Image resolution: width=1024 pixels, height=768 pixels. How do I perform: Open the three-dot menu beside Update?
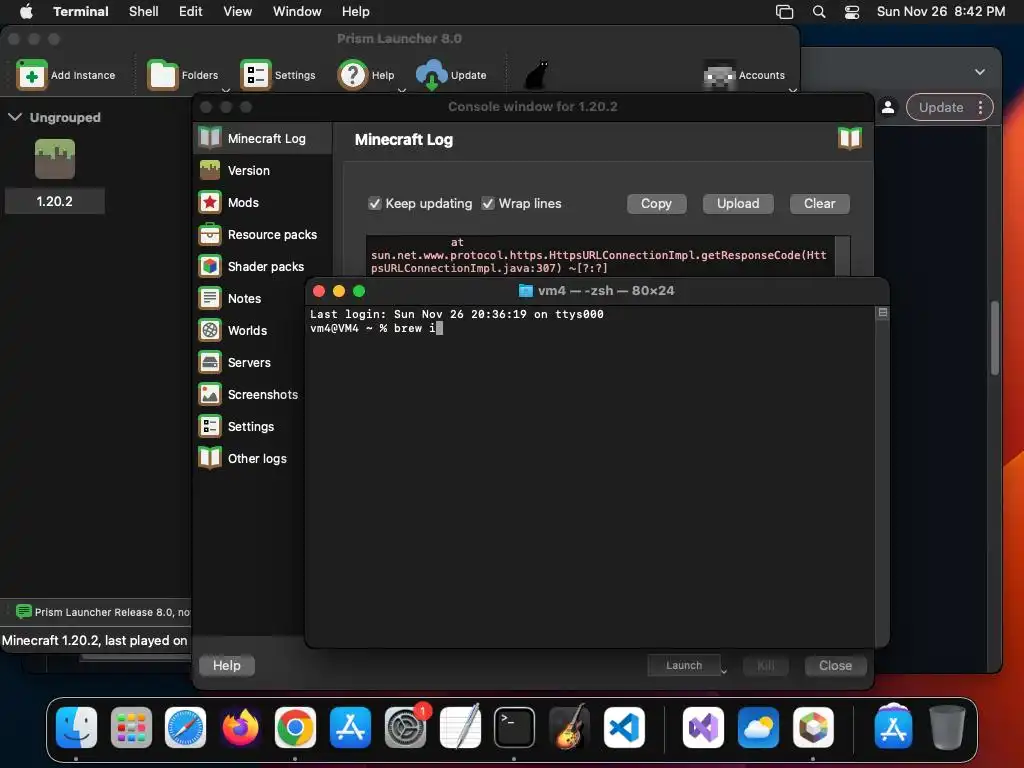click(980, 107)
